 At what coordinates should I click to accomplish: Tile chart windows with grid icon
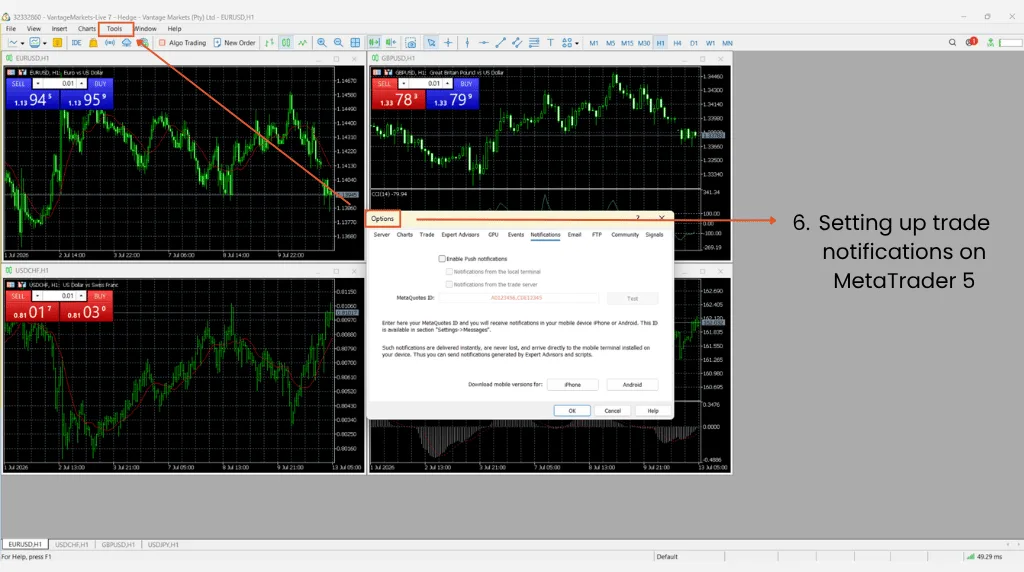pos(355,43)
